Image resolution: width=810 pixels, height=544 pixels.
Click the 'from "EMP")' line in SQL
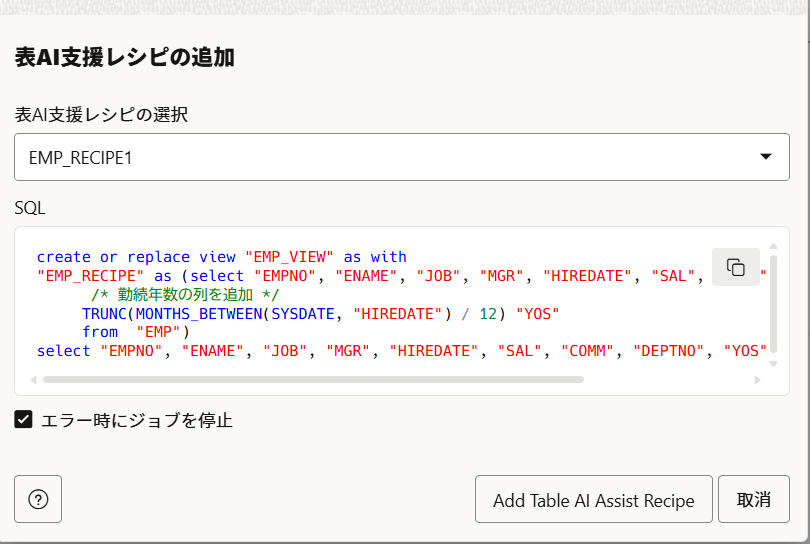click(136, 332)
